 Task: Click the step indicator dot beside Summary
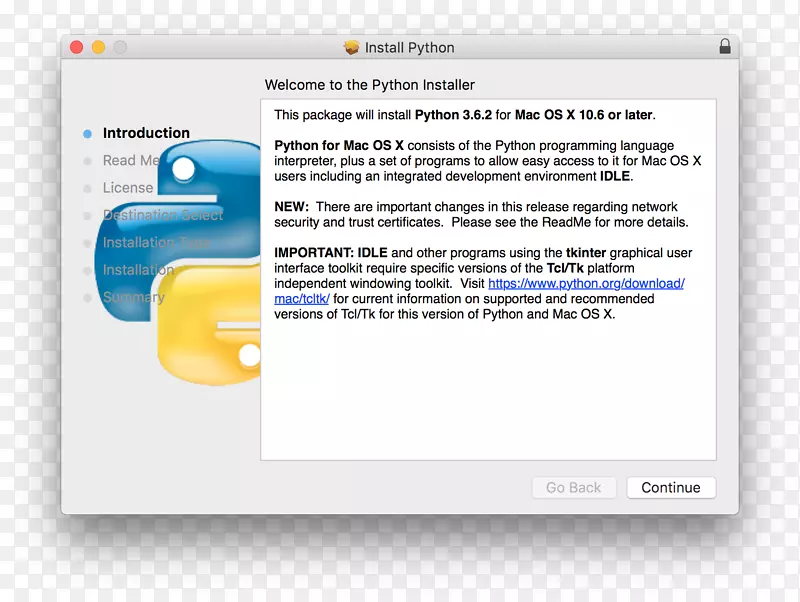coord(89,297)
